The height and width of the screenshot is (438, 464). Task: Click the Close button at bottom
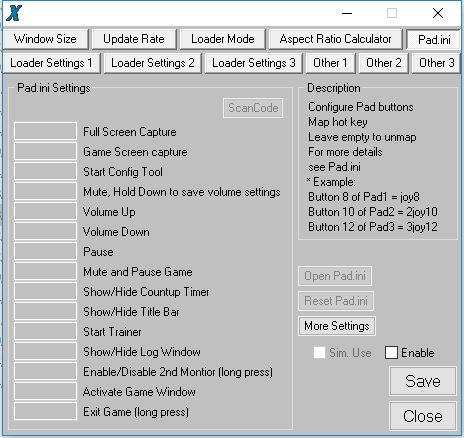coord(423,416)
